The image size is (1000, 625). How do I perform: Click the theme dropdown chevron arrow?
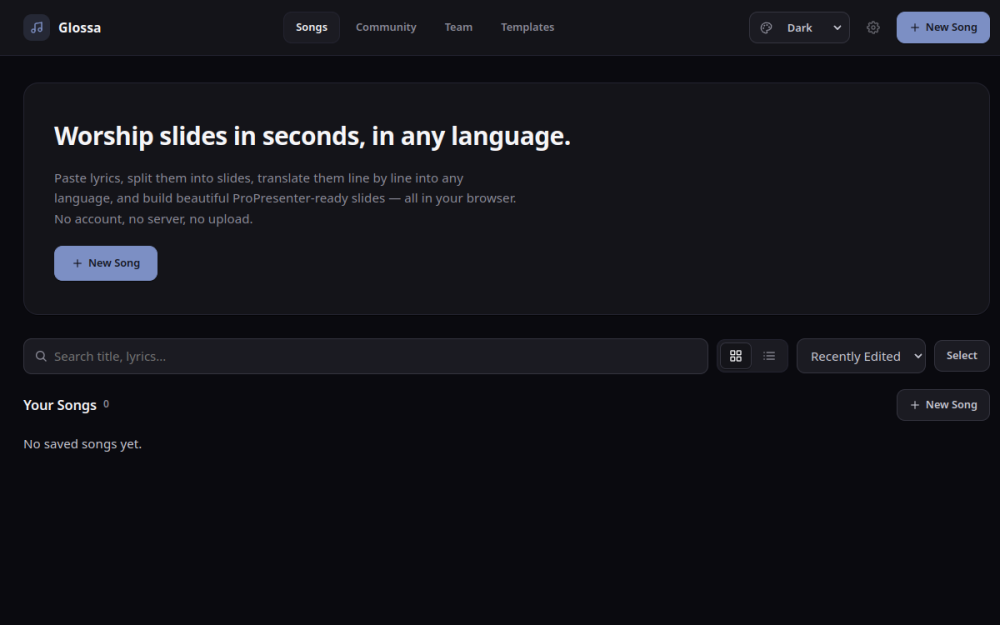[x=837, y=27]
